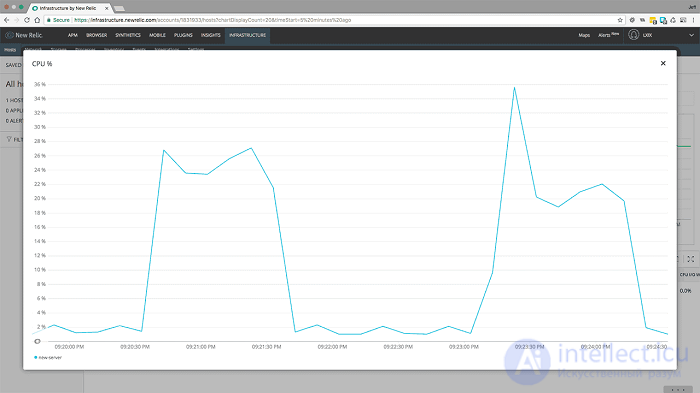Open the APM product tab

pyautogui.click(x=72, y=35)
